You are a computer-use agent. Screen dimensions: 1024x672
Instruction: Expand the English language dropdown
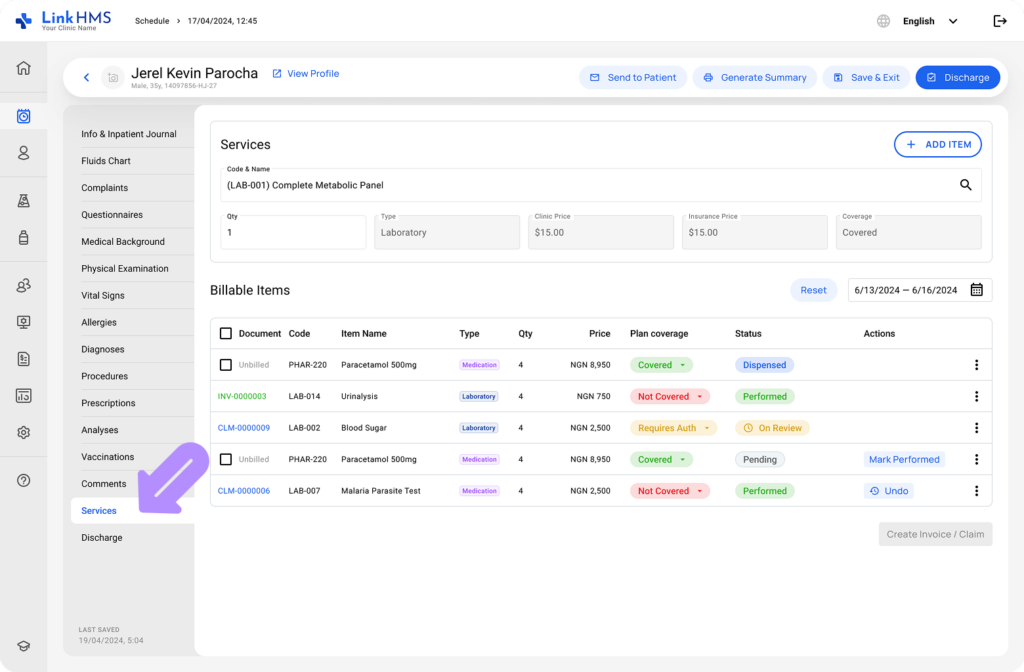[x=930, y=21]
